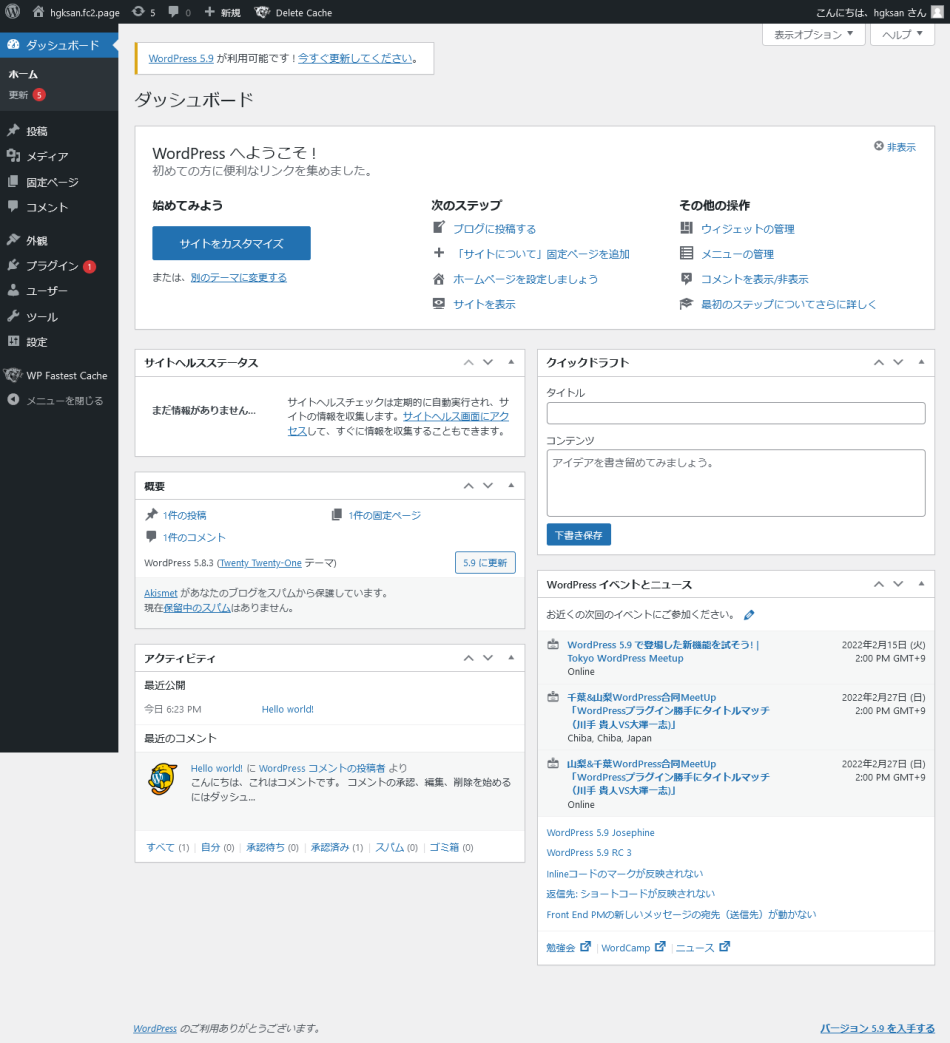Open 1件の固定ページ link

pos(385,516)
